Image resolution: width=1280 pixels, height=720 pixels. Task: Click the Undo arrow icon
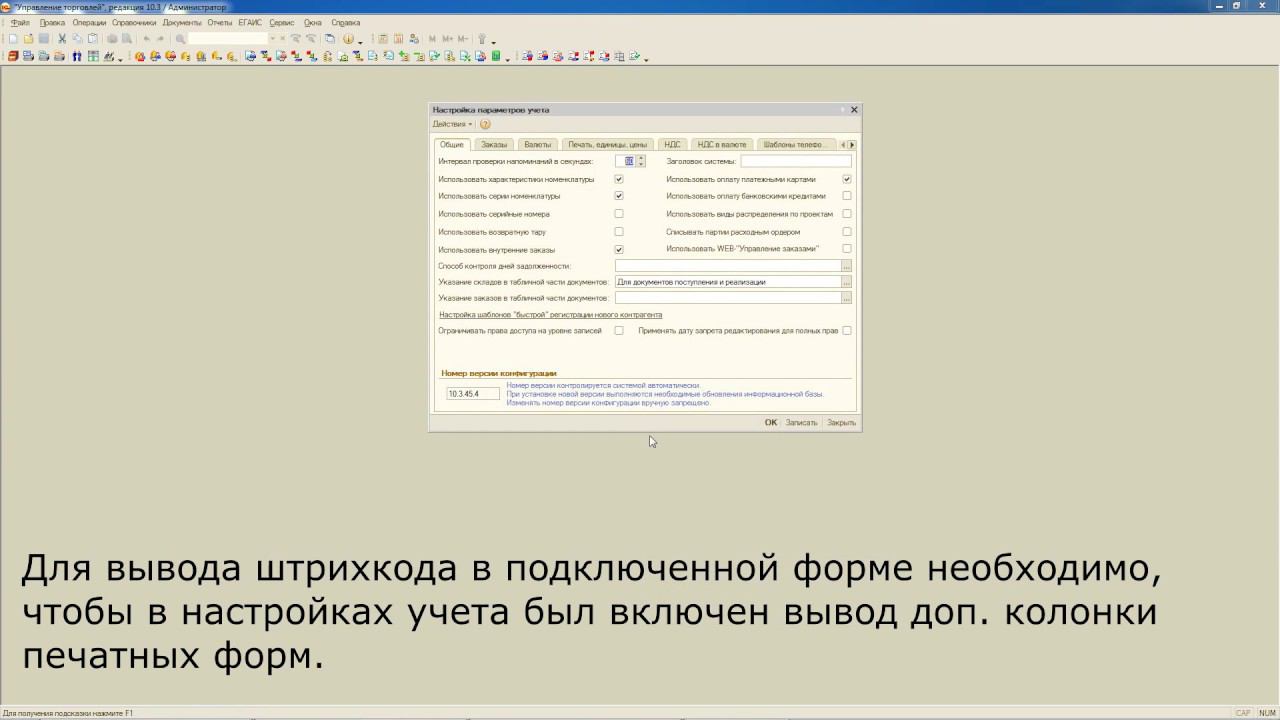pyautogui.click(x=147, y=38)
